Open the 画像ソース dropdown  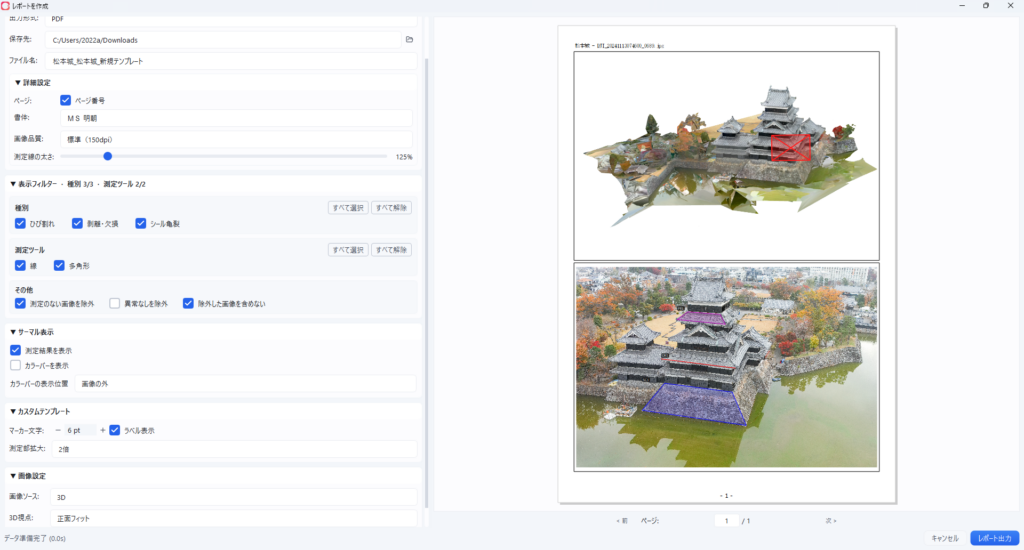coord(234,497)
